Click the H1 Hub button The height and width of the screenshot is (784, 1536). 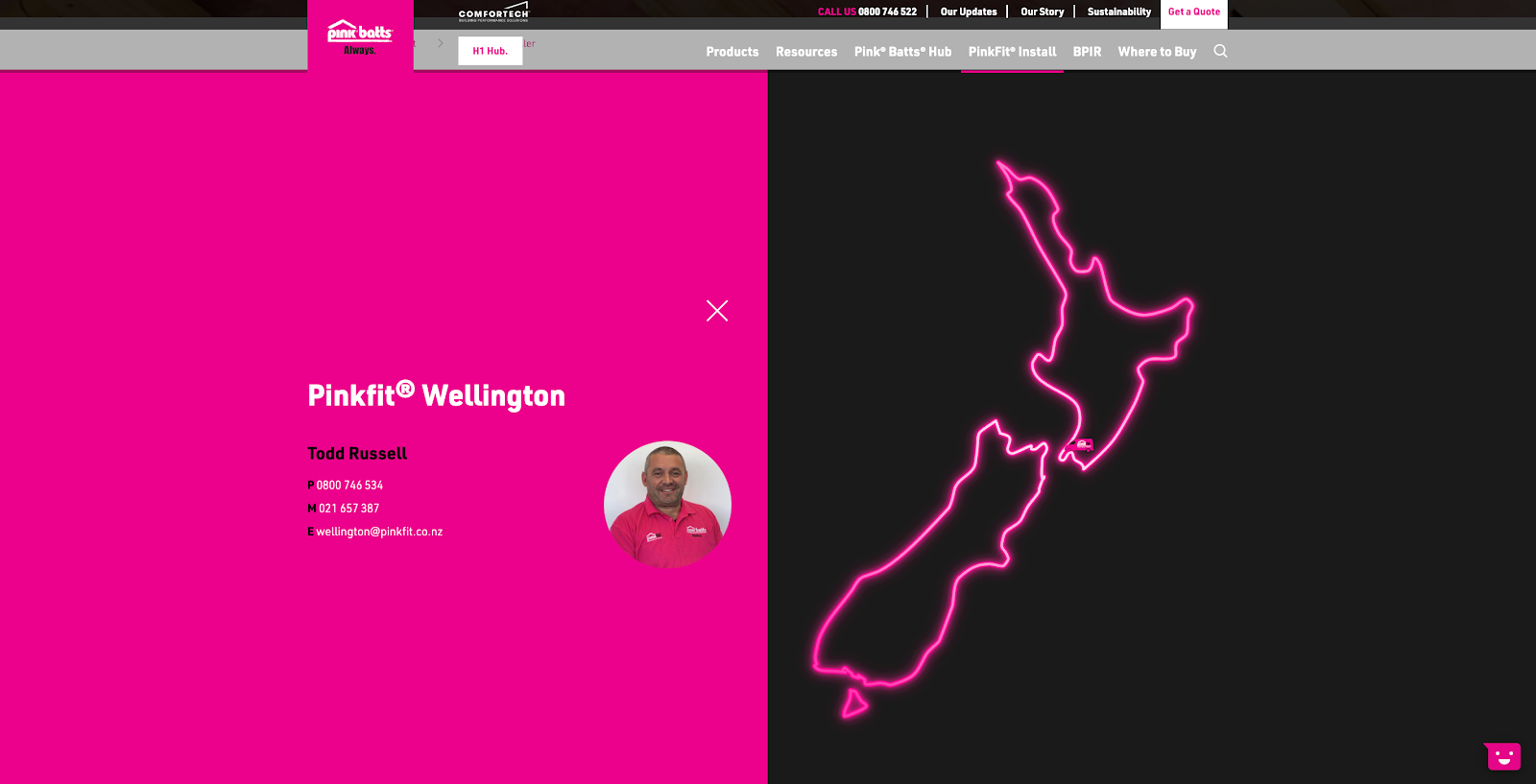pos(490,51)
